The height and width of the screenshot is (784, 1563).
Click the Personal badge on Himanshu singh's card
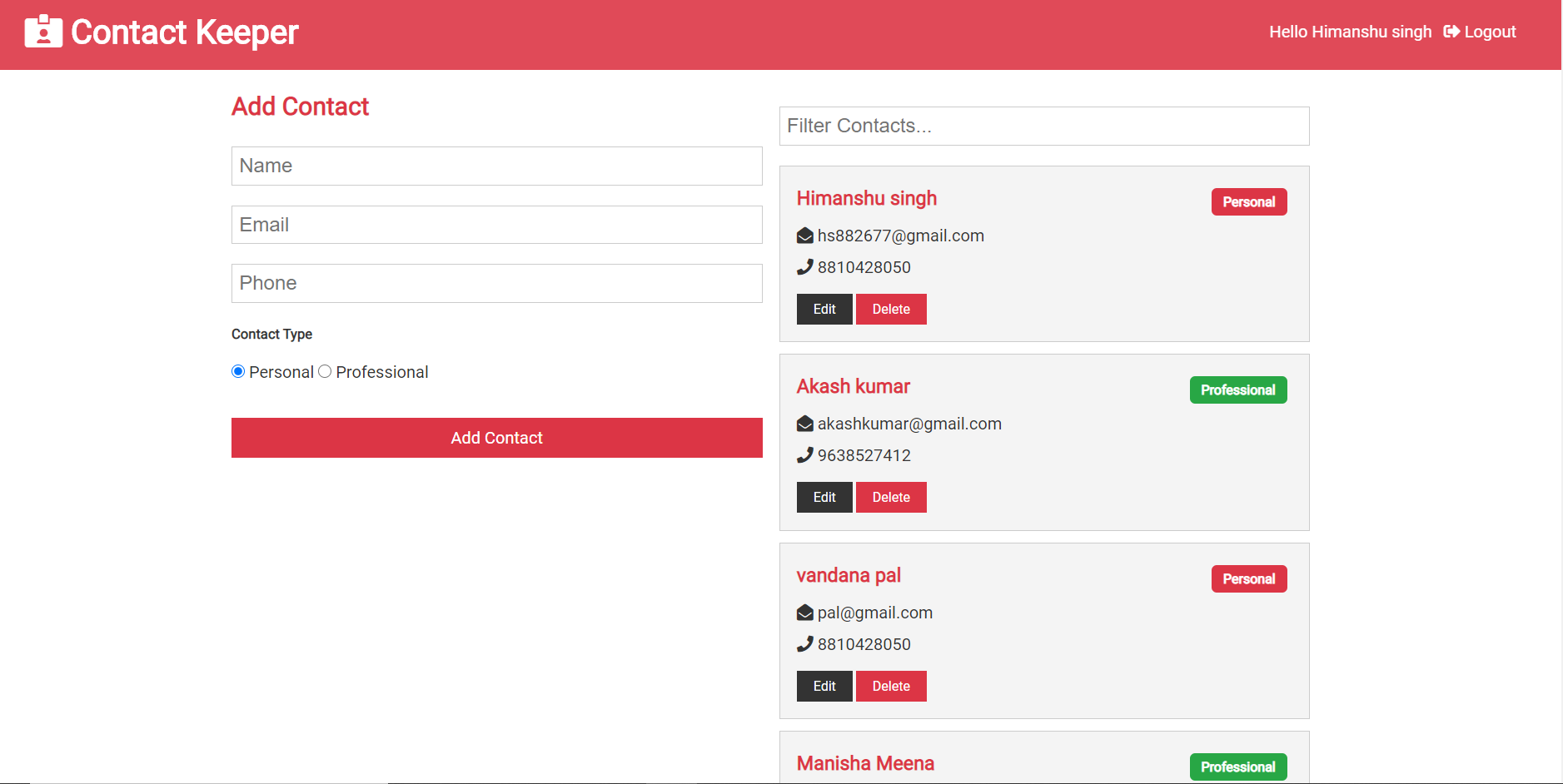1249,201
